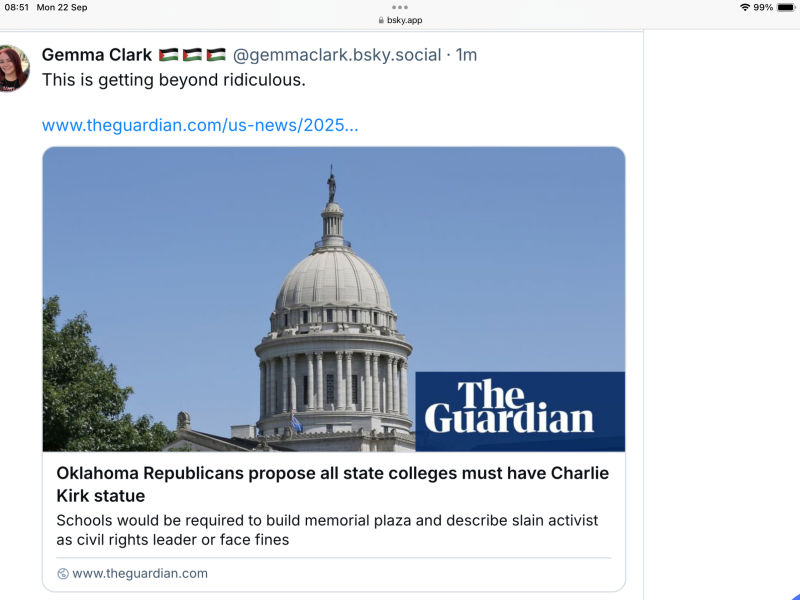Click the Gemma Clark display name
The height and width of the screenshot is (600, 800).
(x=97, y=55)
